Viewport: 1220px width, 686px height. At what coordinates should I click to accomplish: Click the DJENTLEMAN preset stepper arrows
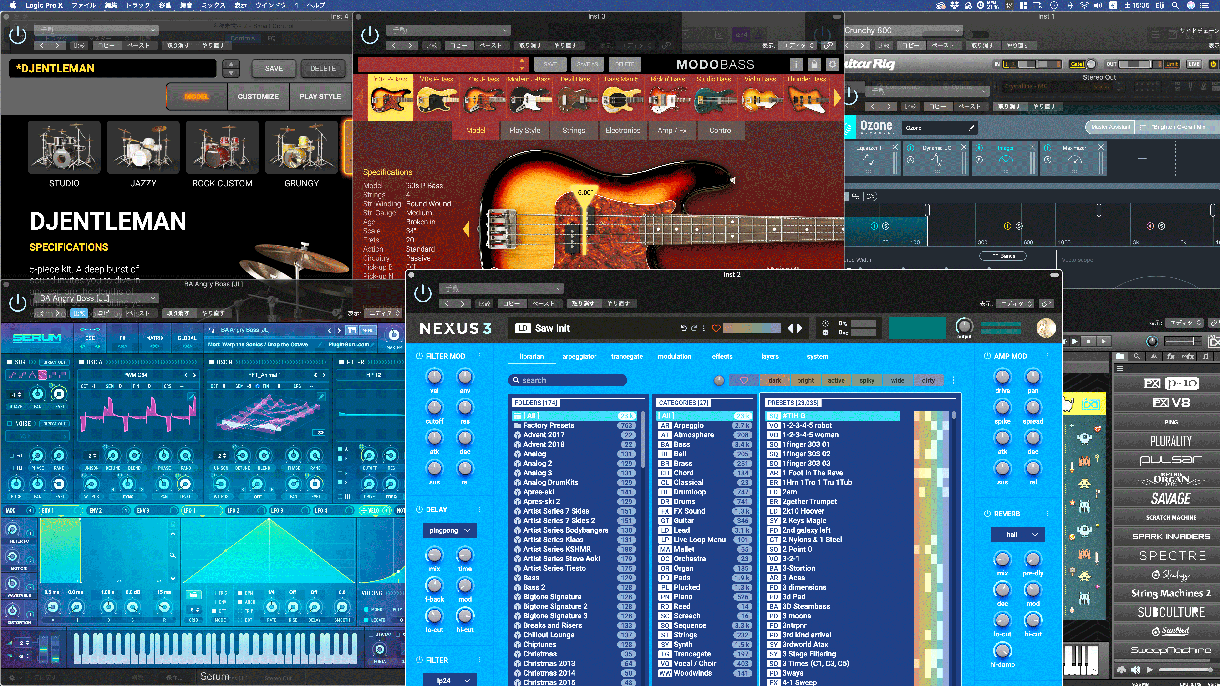[x=232, y=68]
